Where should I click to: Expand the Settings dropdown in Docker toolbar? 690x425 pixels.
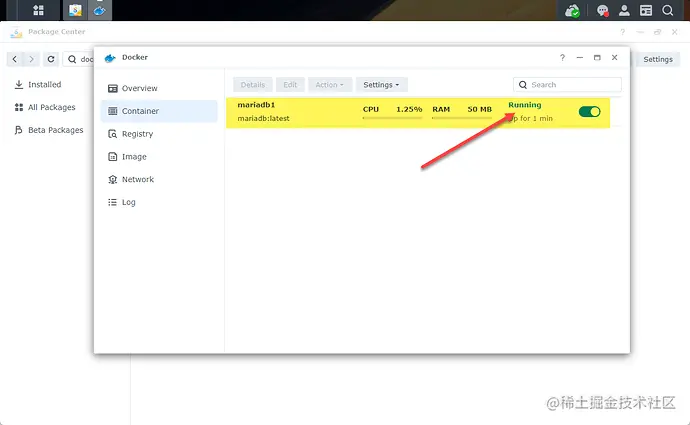[381, 85]
